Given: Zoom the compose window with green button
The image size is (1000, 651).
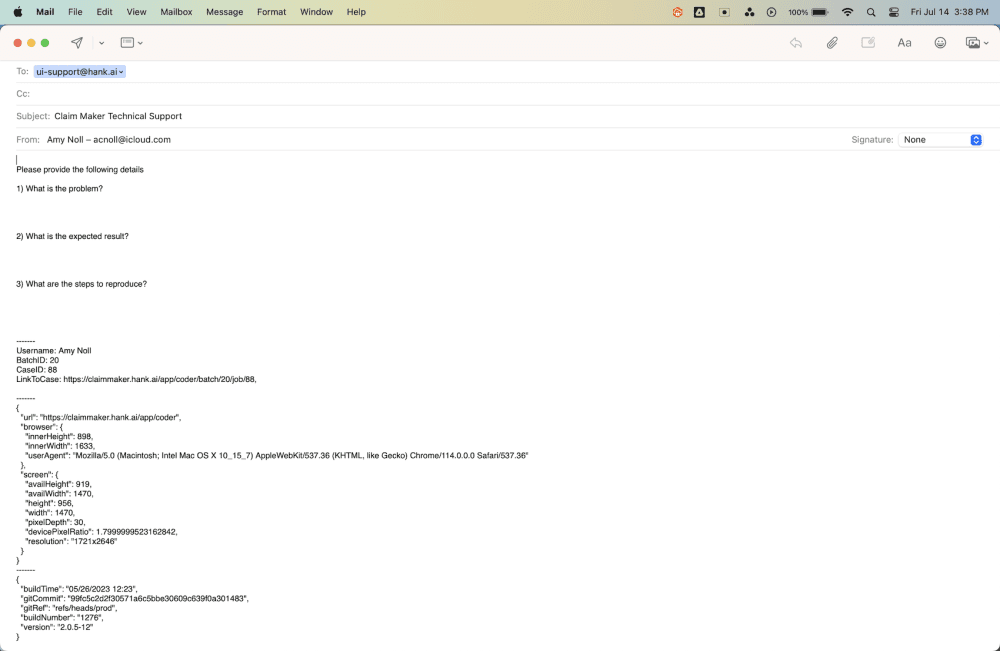Looking at the screenshot, I should [45, 43].
